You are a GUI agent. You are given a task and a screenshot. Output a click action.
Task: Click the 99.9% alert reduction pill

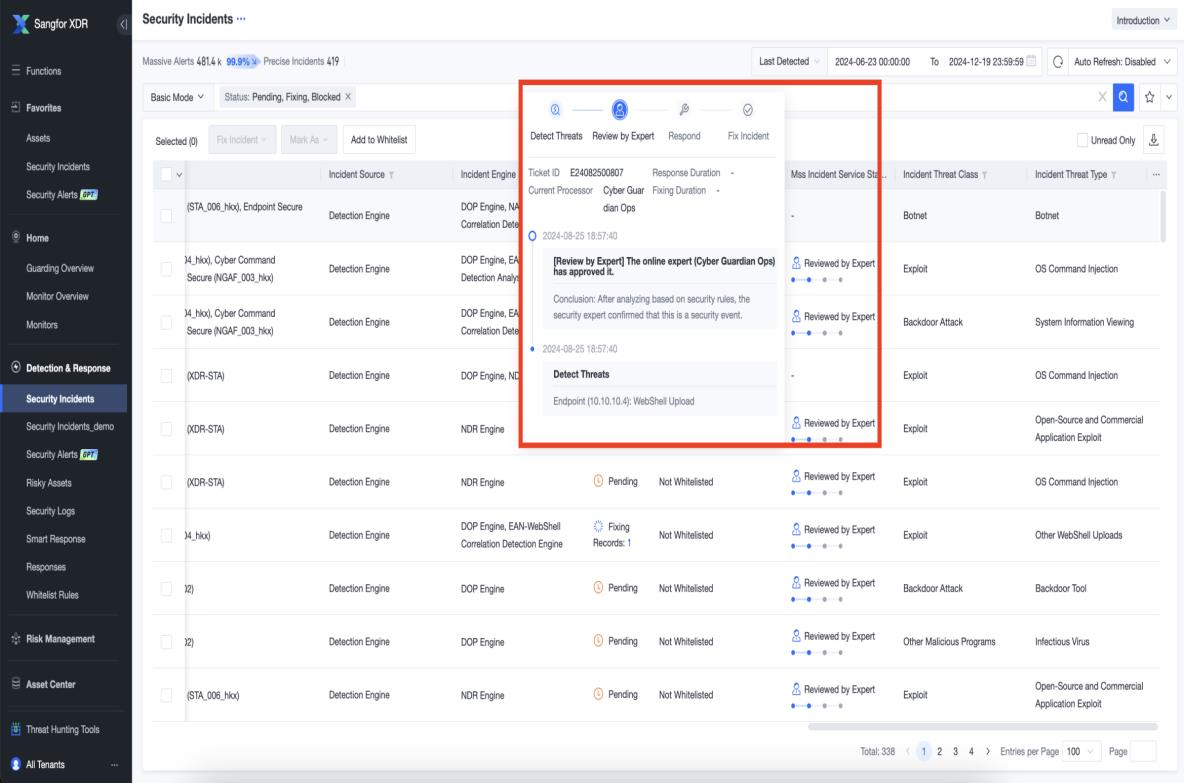click(x=241, y=62)
